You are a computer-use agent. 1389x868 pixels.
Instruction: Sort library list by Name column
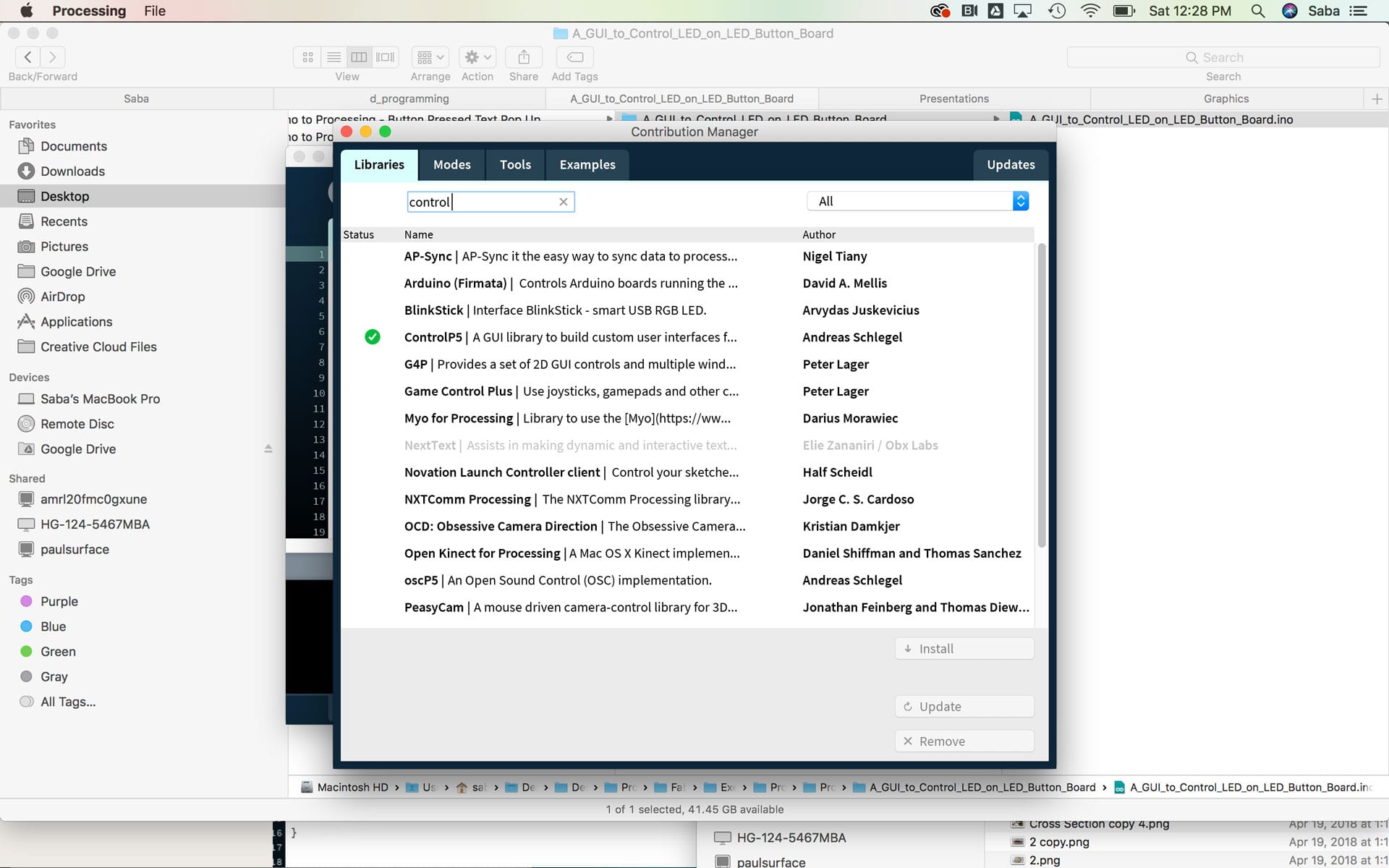pyautogui.click(x=418, y=234)
